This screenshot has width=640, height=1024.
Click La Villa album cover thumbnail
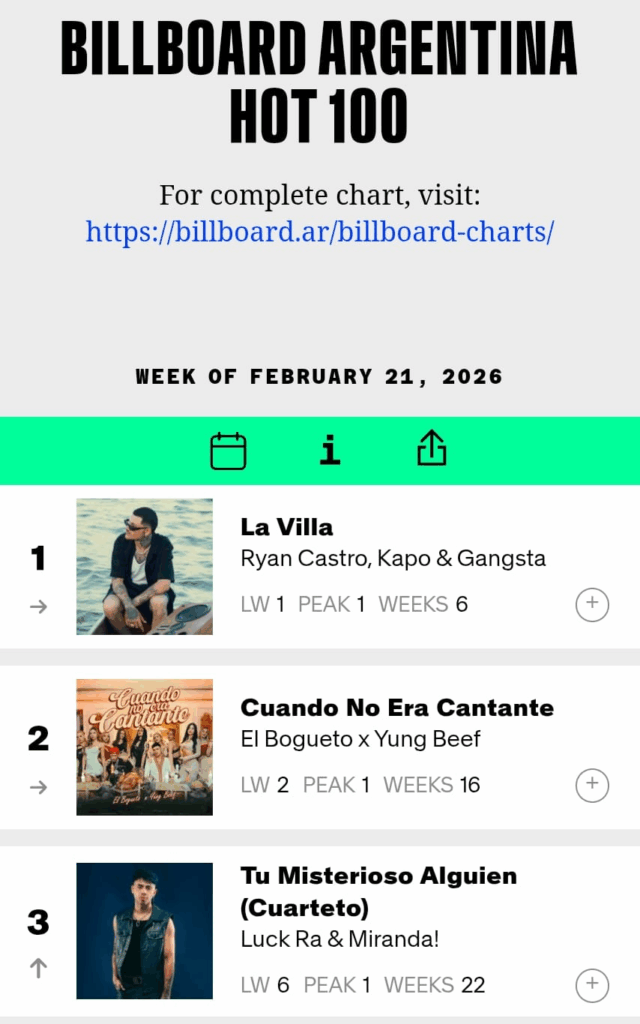click(x=145, y=566)
